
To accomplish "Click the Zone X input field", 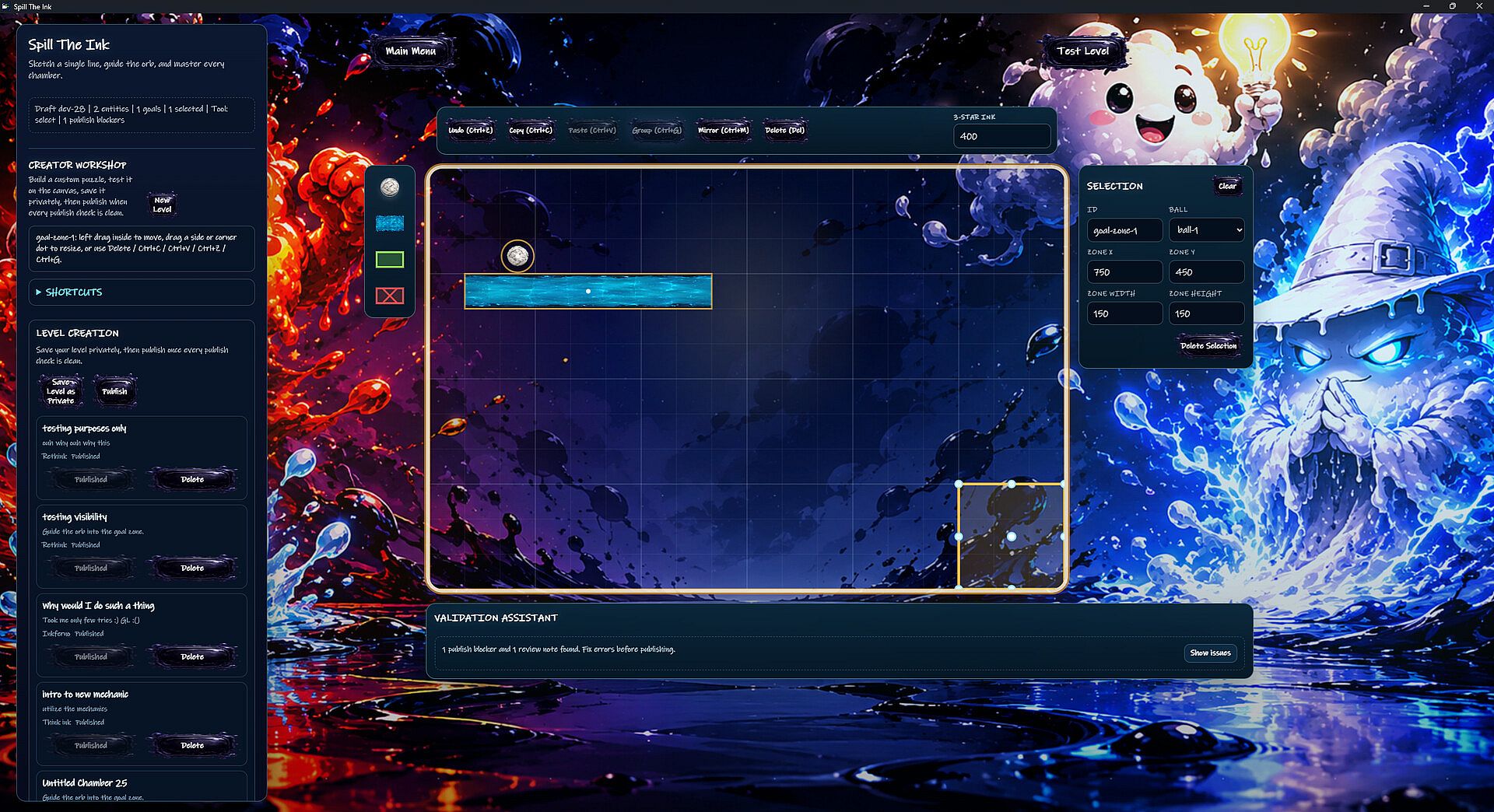I will click(x=1124, y=272).
